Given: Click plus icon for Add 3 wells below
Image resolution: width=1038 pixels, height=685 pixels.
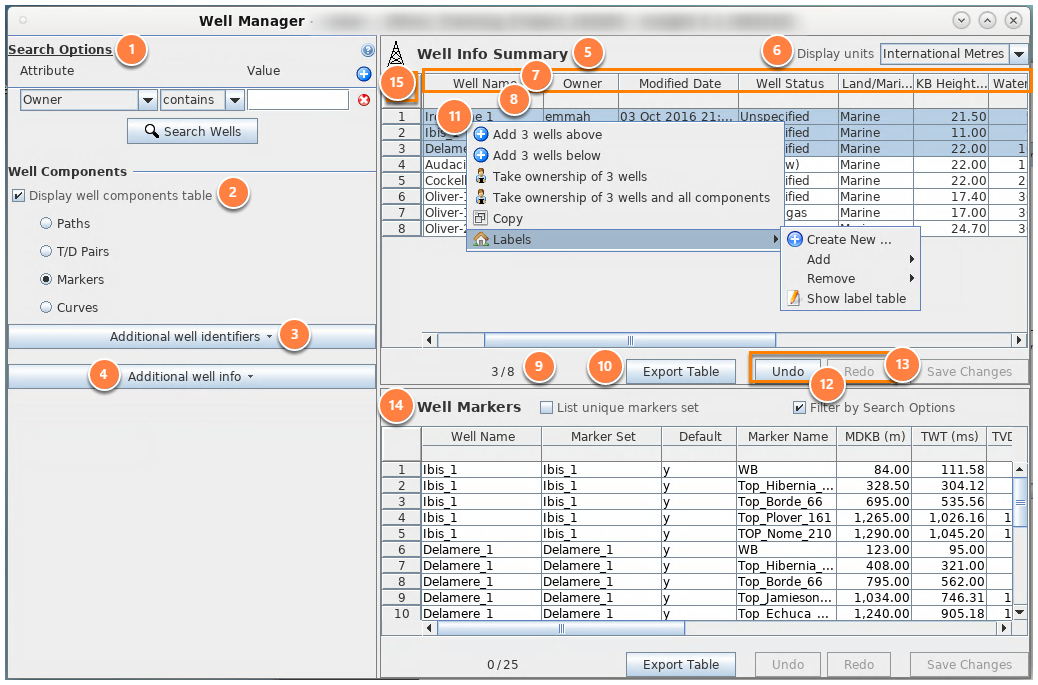Looking at the screenshot, I should click(481, 156).
